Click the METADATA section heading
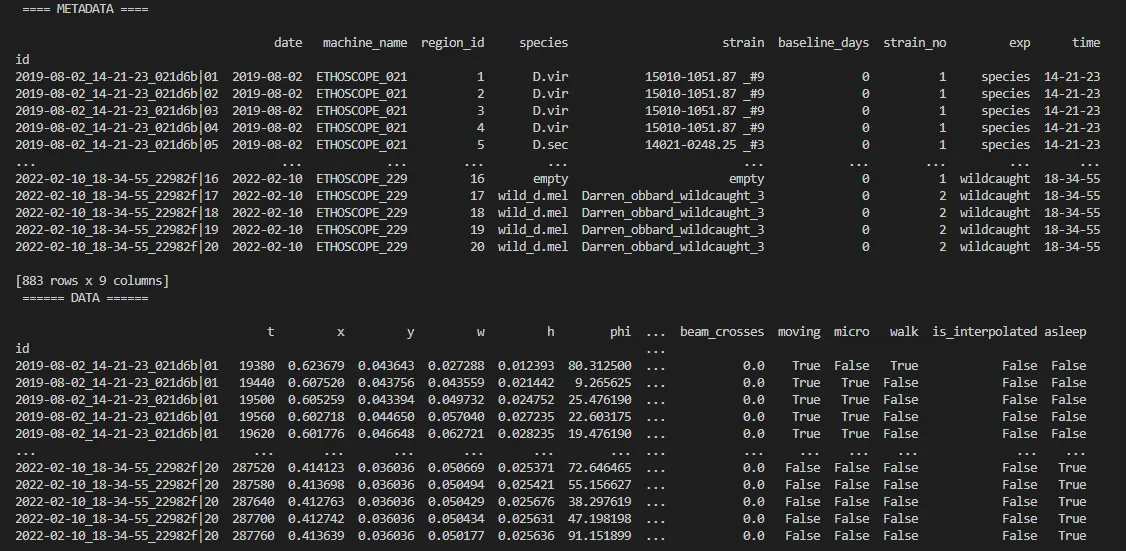This screenshot has width=1126, height=551. point(85,9)
